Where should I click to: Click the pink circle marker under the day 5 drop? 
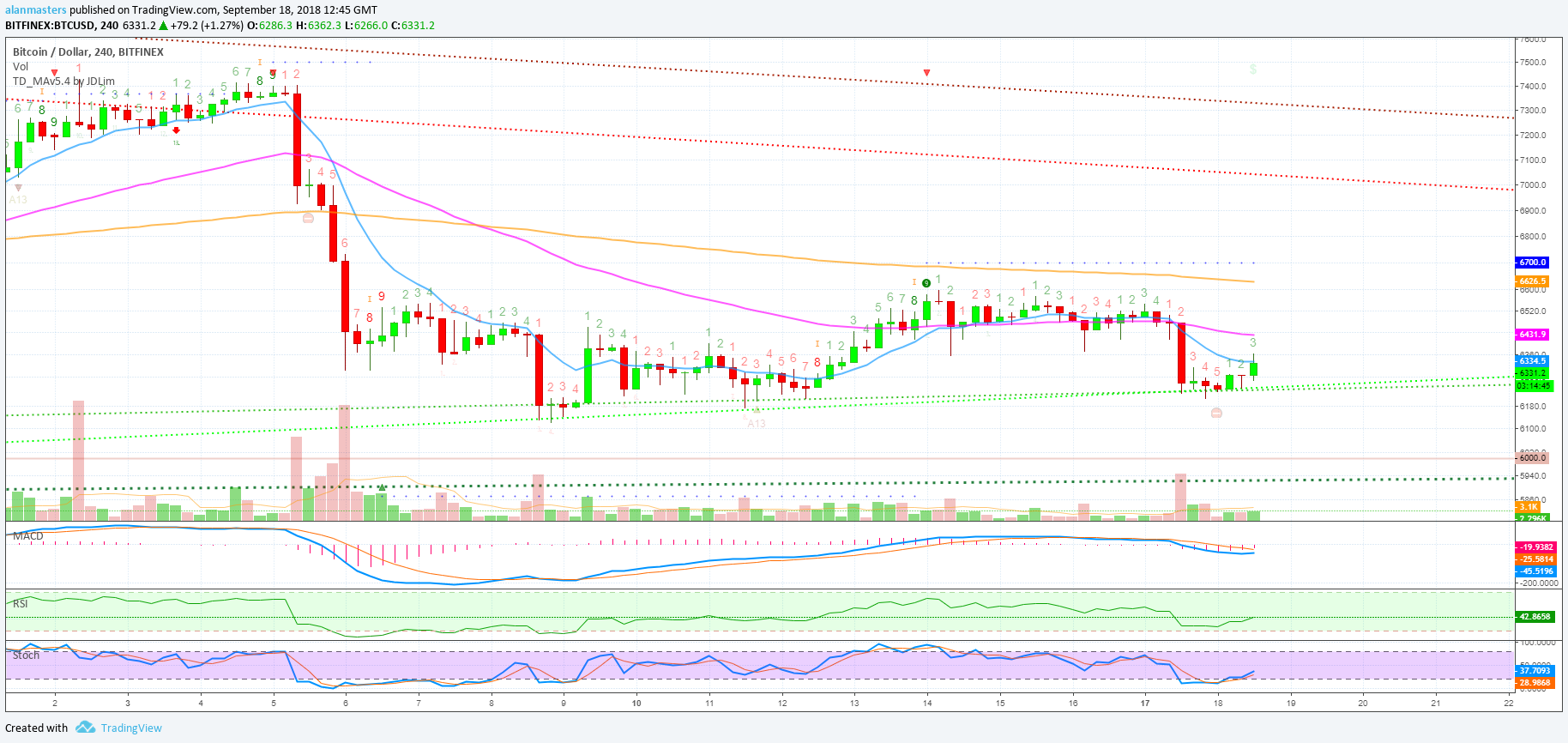308,218
